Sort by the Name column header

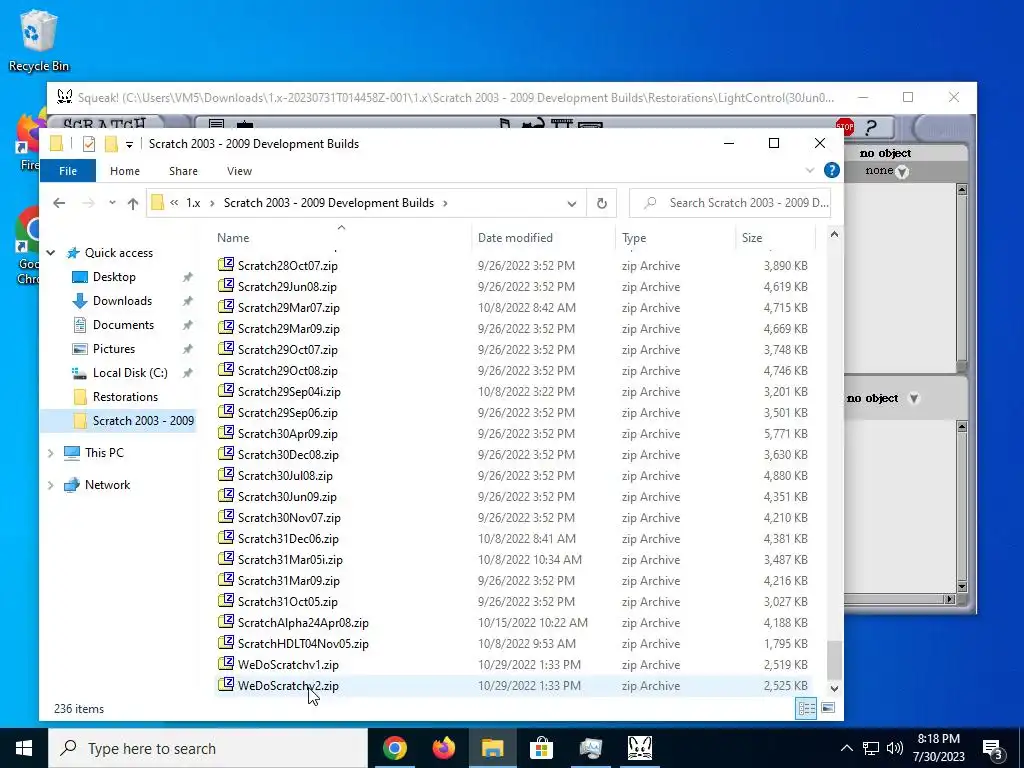(x=341, y=238)
